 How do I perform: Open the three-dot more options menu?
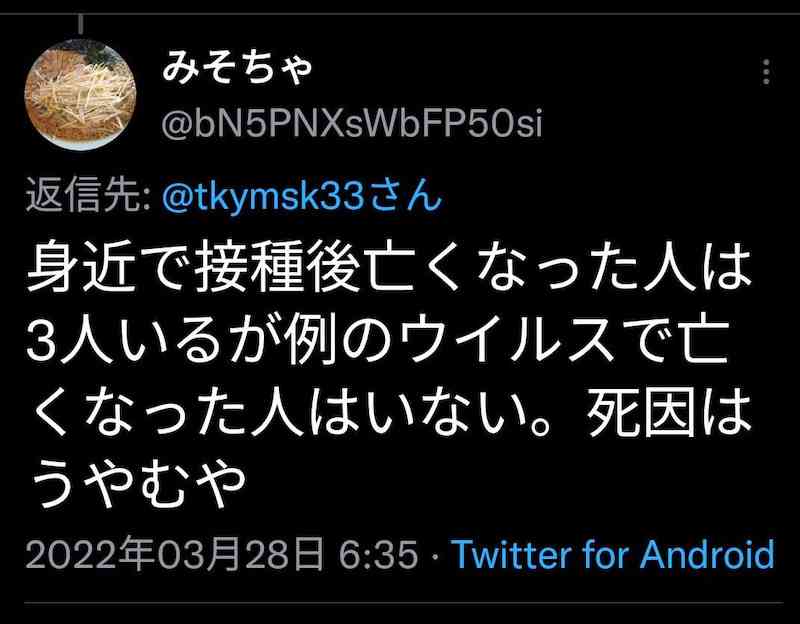coord(766,72)
